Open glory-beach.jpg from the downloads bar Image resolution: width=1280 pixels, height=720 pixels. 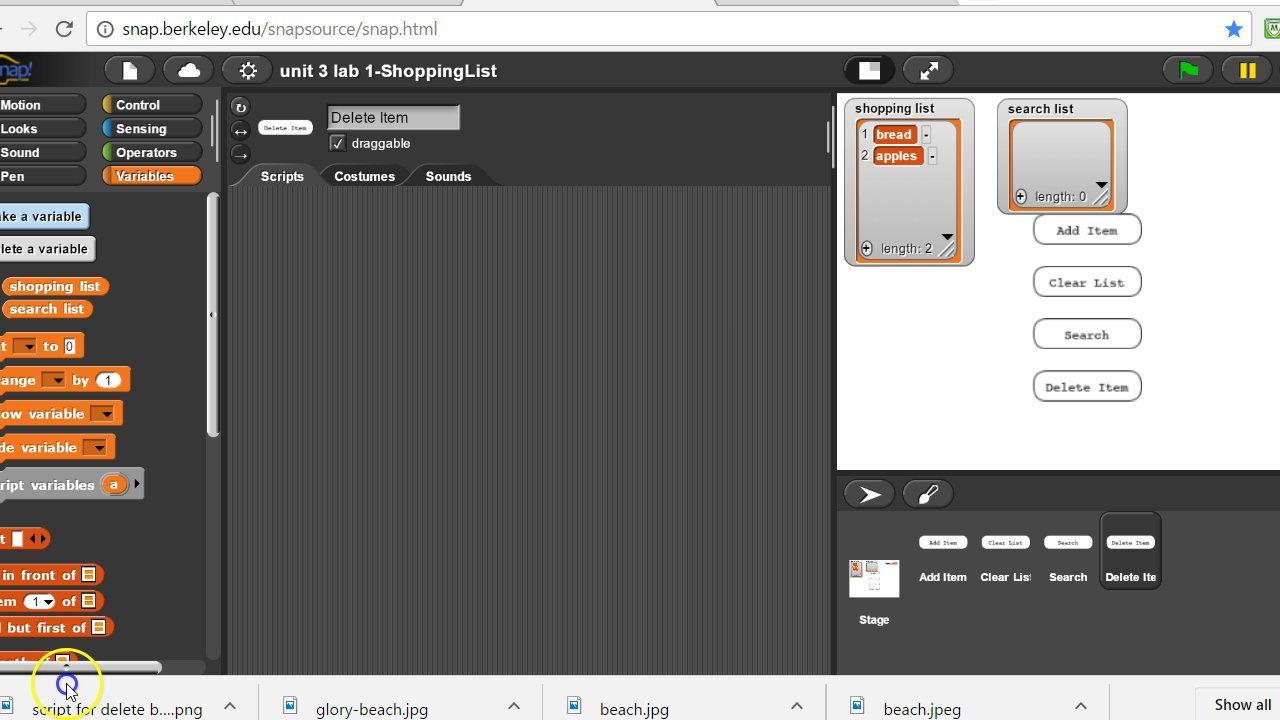(x=372, y=709)
